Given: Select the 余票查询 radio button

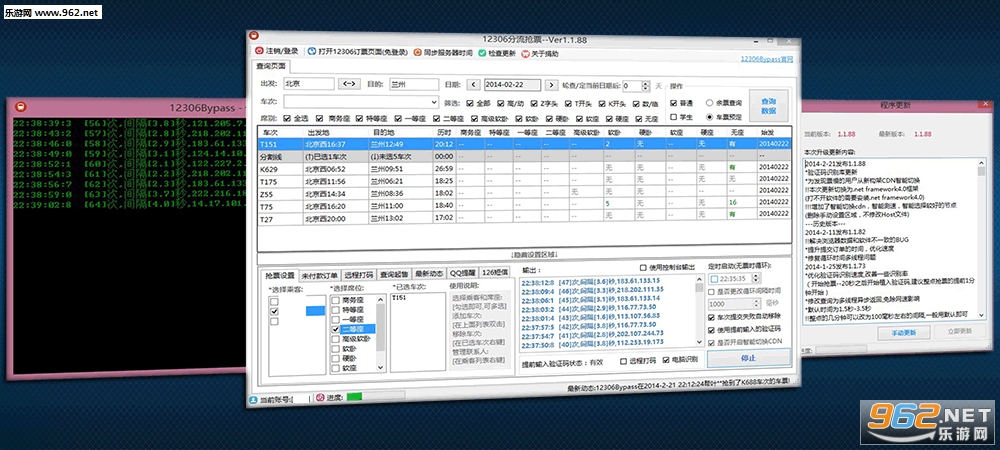Looking at the screenshot, I should click(x=709, y=103).
